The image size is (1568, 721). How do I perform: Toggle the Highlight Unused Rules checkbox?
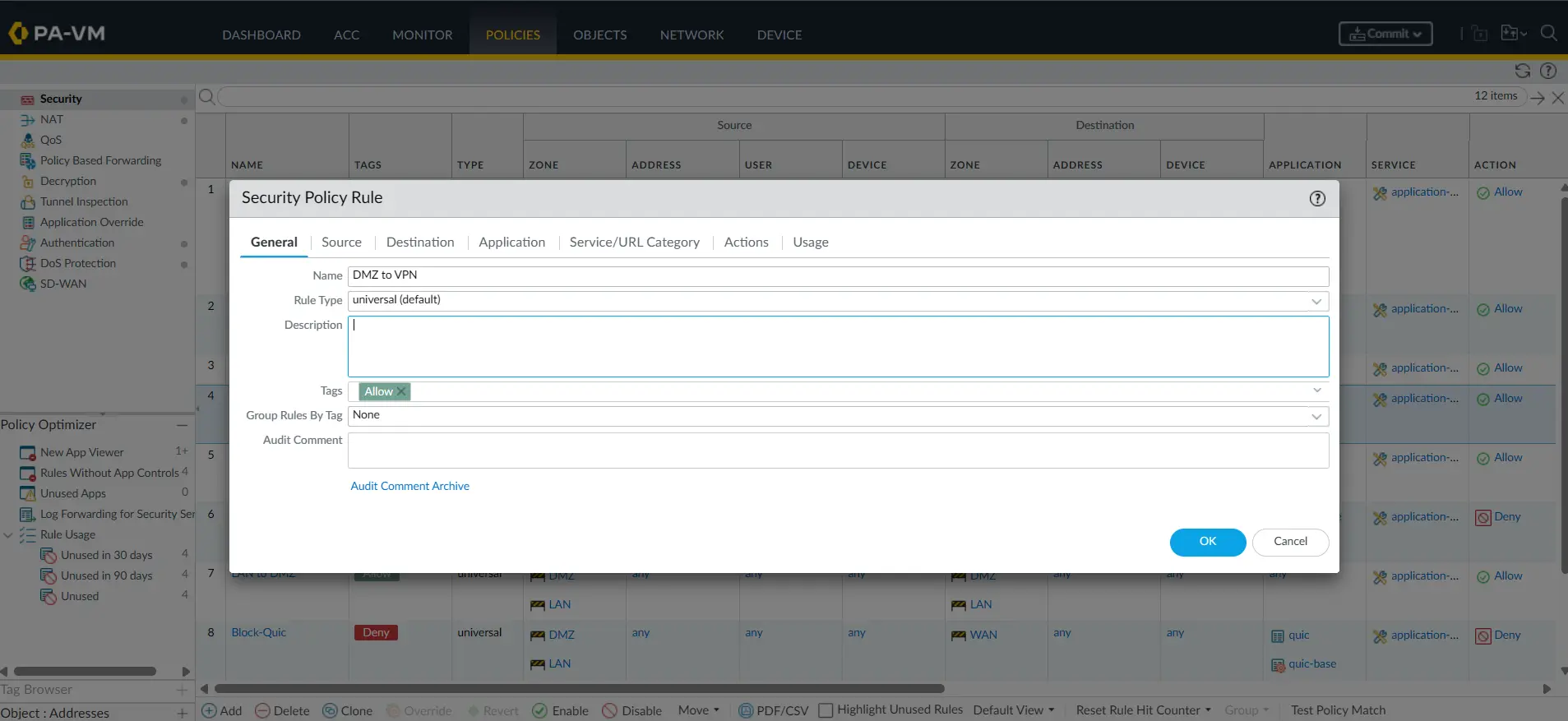point(826,710)
